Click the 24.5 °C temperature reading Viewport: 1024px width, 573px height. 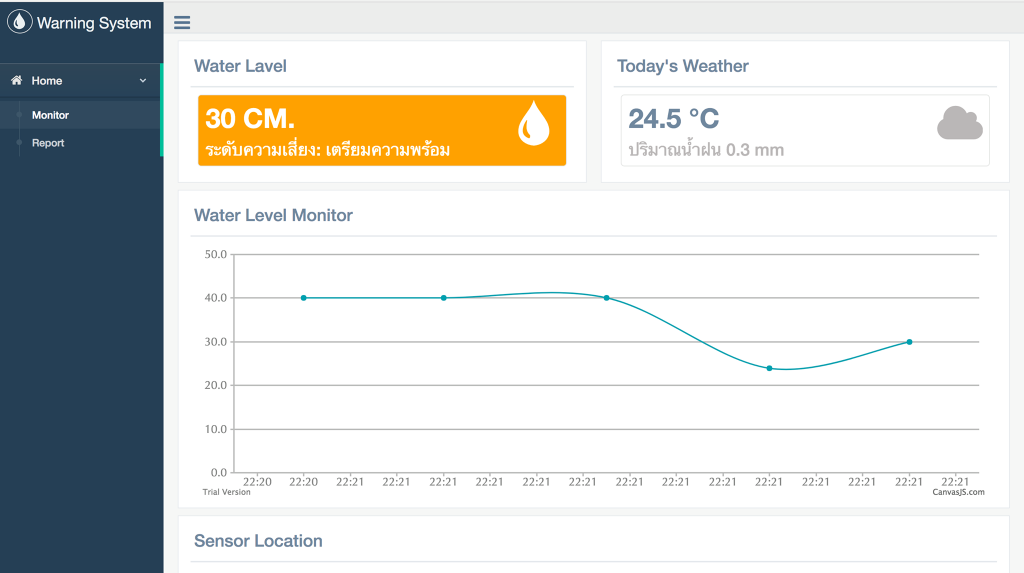click(673, 119)
